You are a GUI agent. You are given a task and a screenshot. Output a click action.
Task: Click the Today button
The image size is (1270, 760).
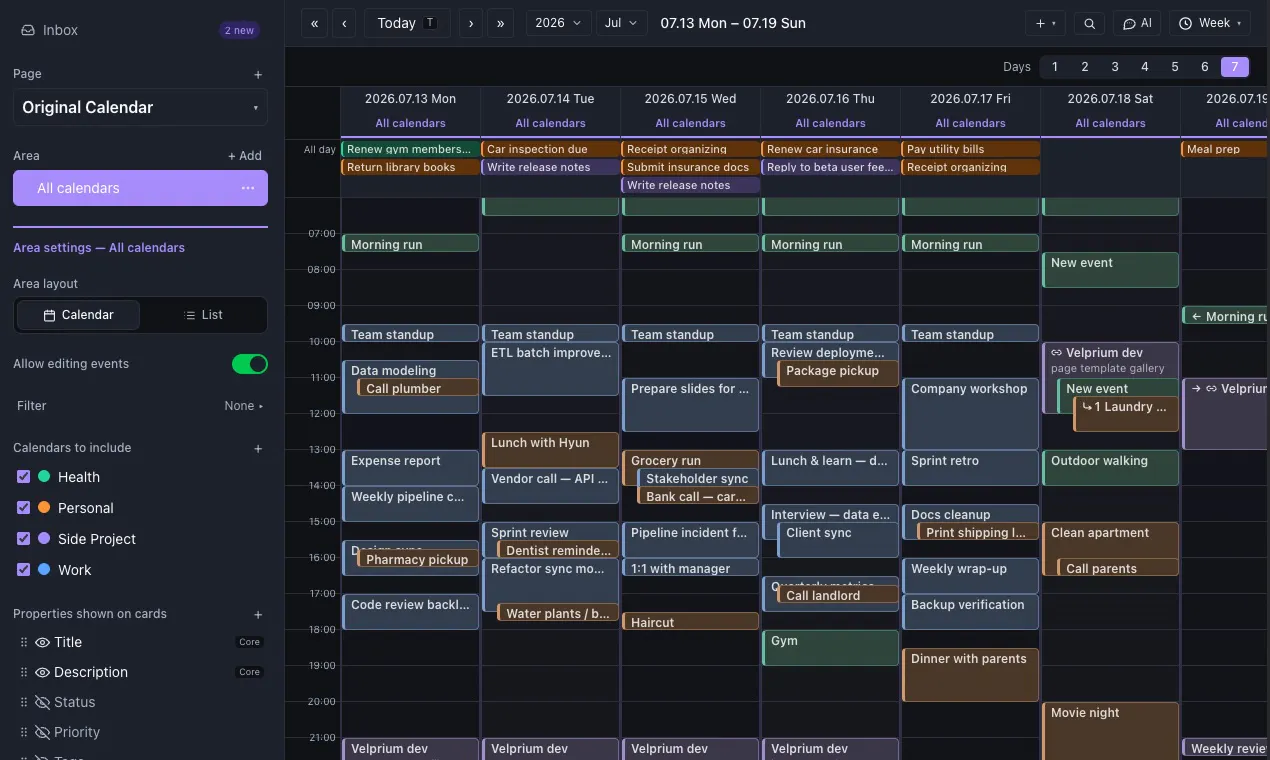(x=407, y=23)
